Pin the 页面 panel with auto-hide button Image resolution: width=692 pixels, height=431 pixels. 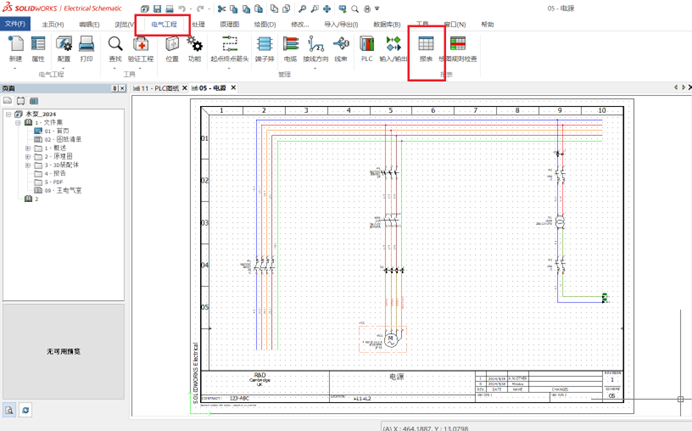116,89
